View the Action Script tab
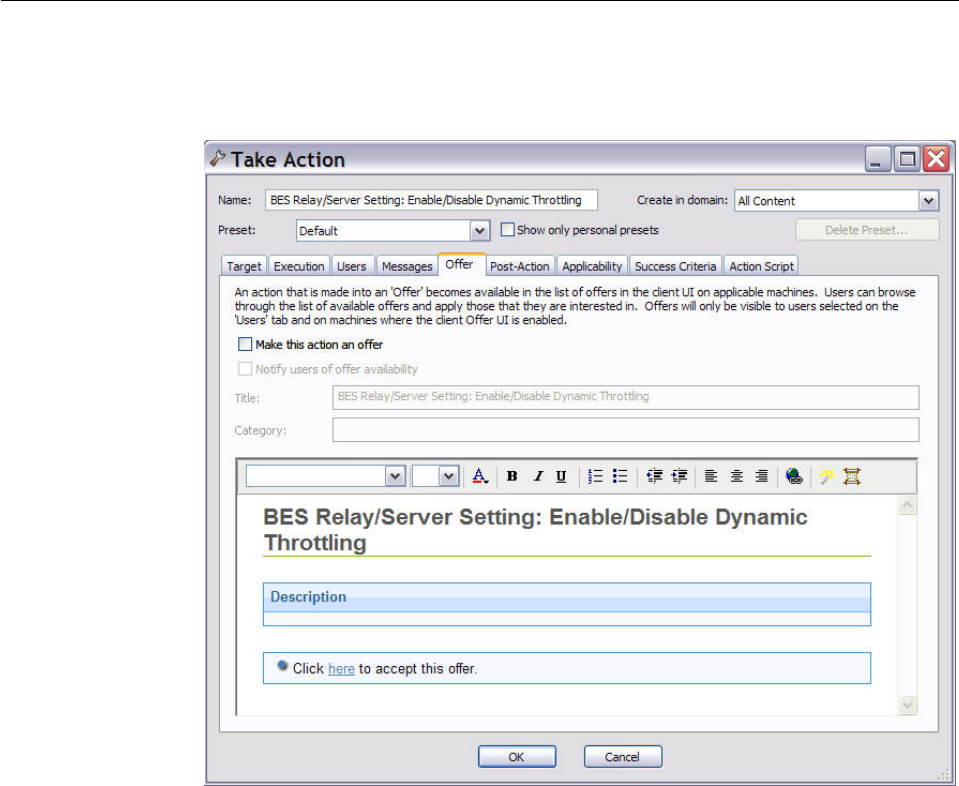 tap(761, 266)
